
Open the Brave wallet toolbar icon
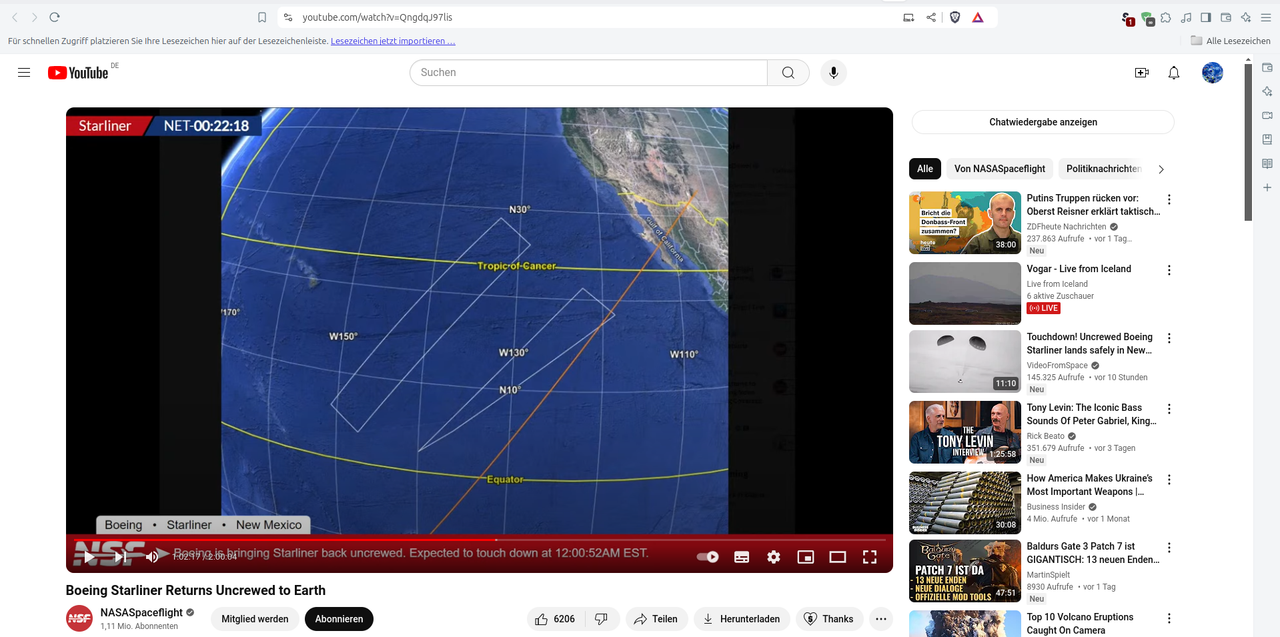point(1226,17)
